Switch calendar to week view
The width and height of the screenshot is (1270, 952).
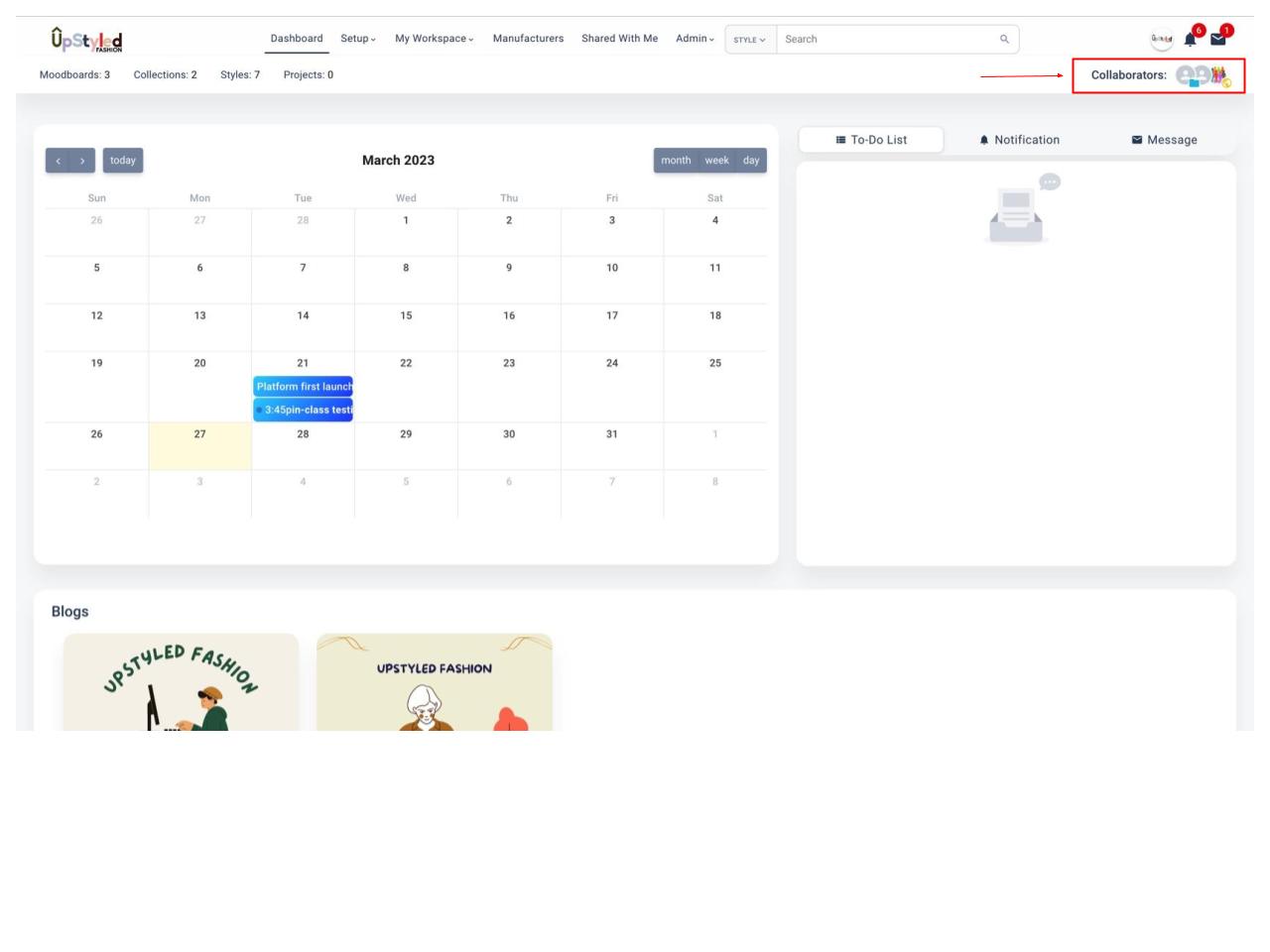[x=716, y=161]
